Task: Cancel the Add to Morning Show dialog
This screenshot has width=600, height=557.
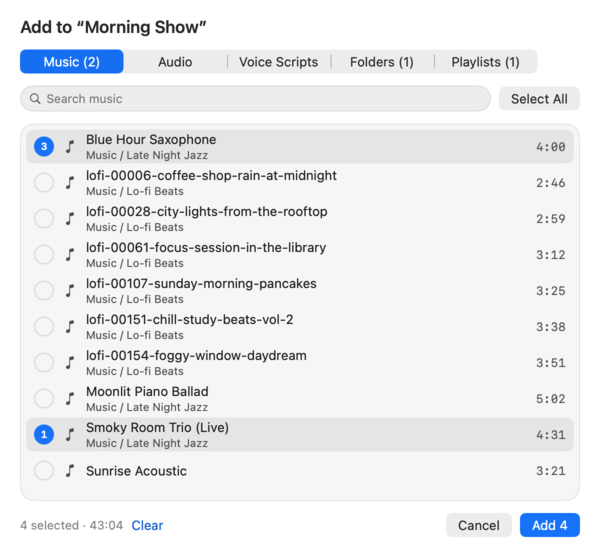Action: click(479, 525)
